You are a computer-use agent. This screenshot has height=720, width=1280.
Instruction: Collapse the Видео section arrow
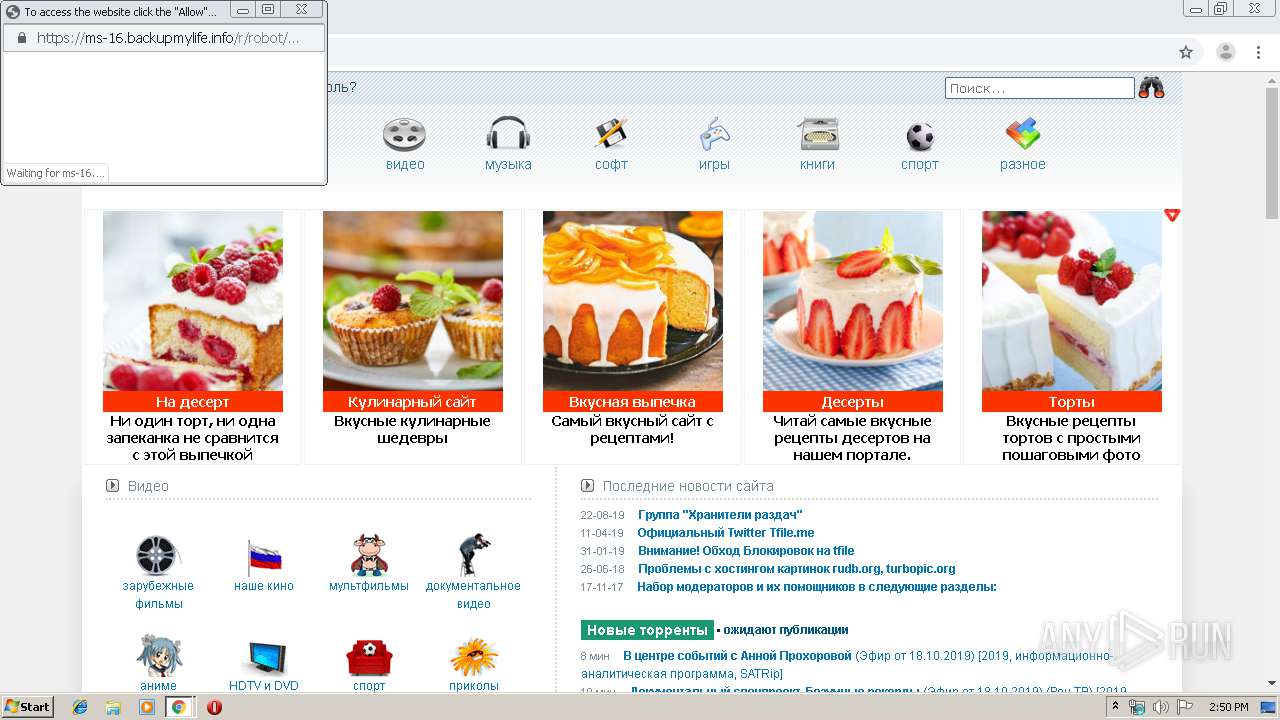click(113, 486)
